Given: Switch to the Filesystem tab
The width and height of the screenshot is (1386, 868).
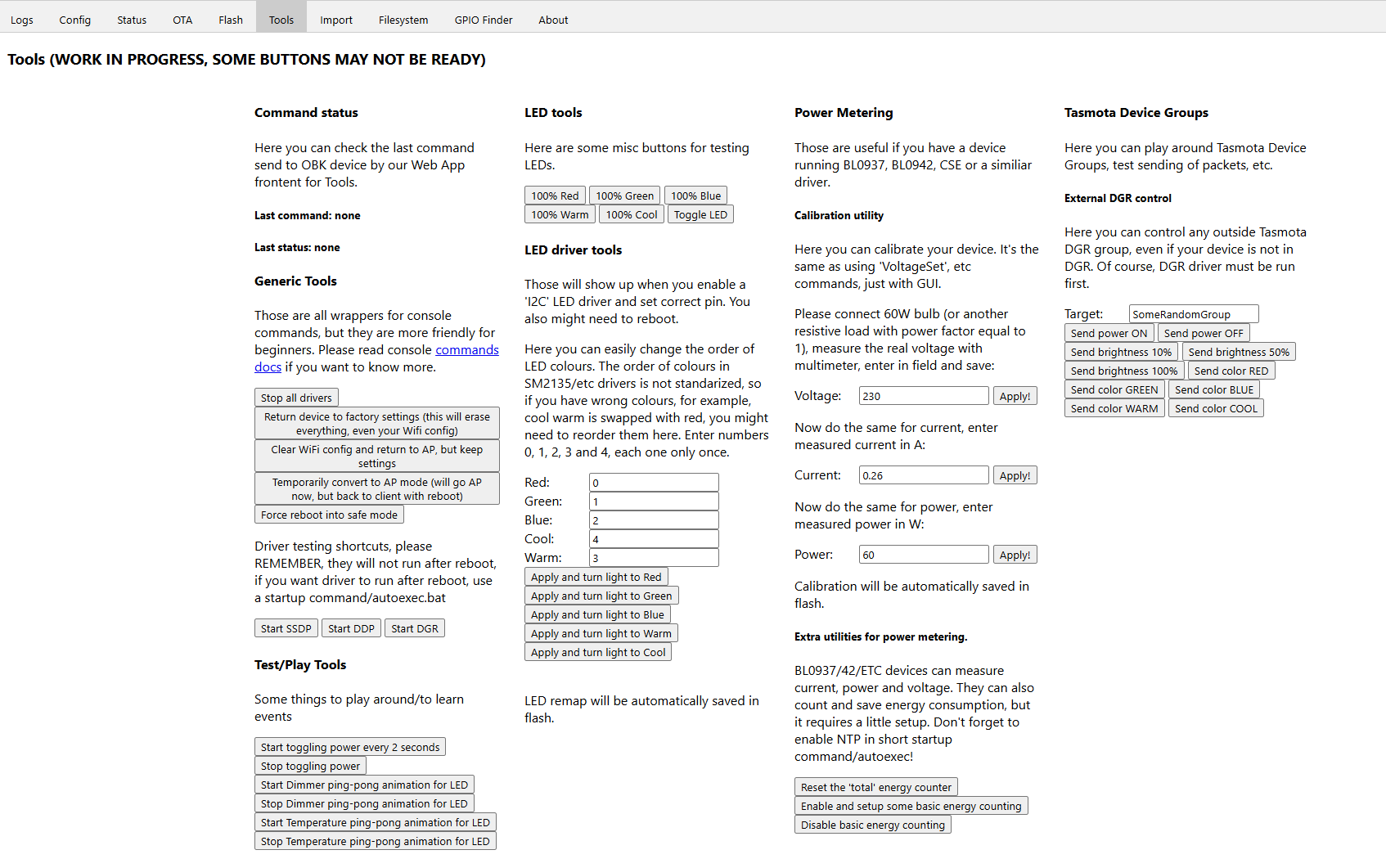Looking at the screenshot, I should (403, 20).
